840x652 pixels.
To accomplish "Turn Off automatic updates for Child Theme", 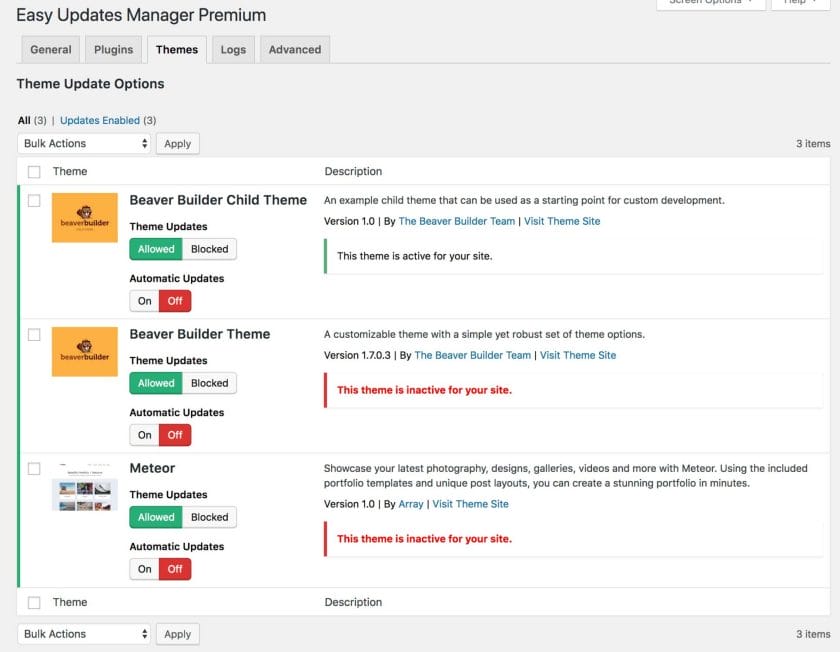I will 175,301.
